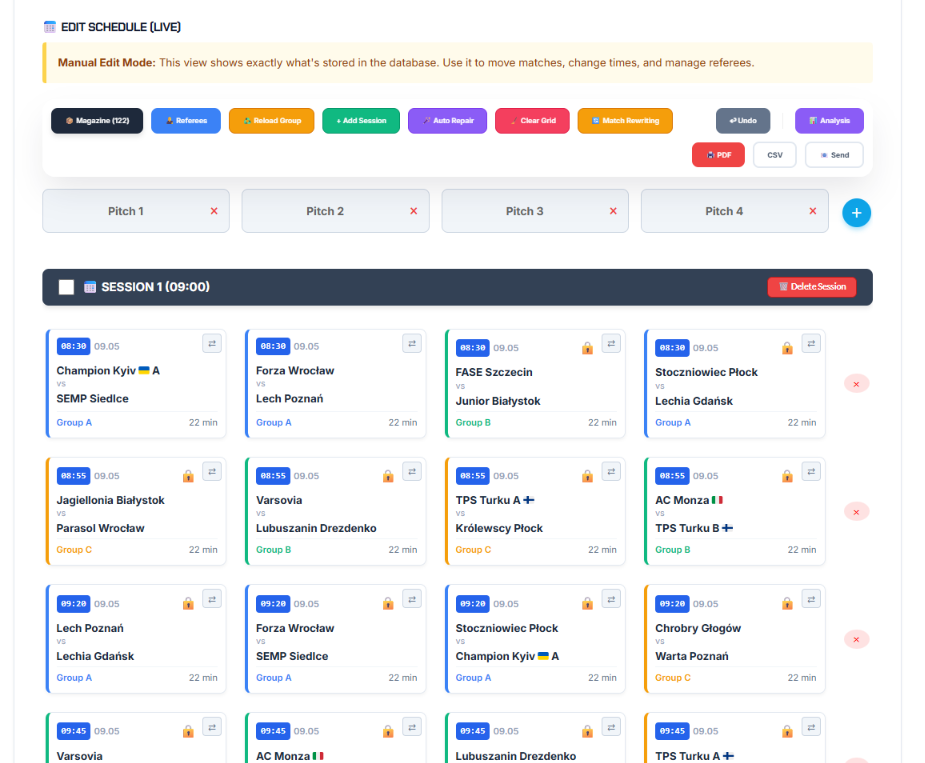Image resolution: width=925 pixels, height=763 pixels.
Task: Click the Delete Session button
Action: 812,287
